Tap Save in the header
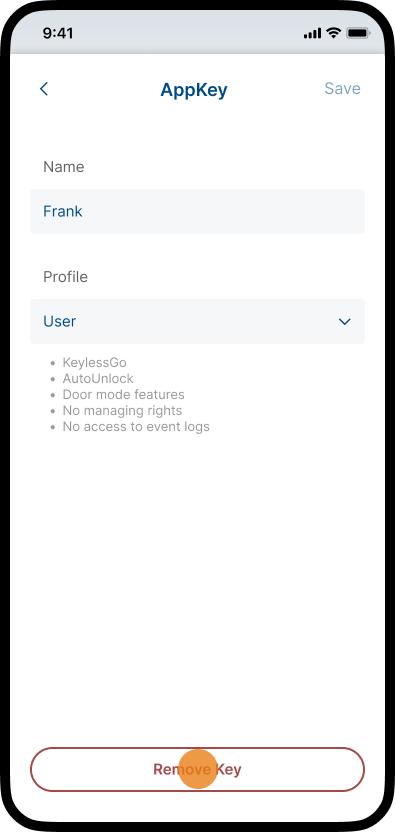 (342, 89)
